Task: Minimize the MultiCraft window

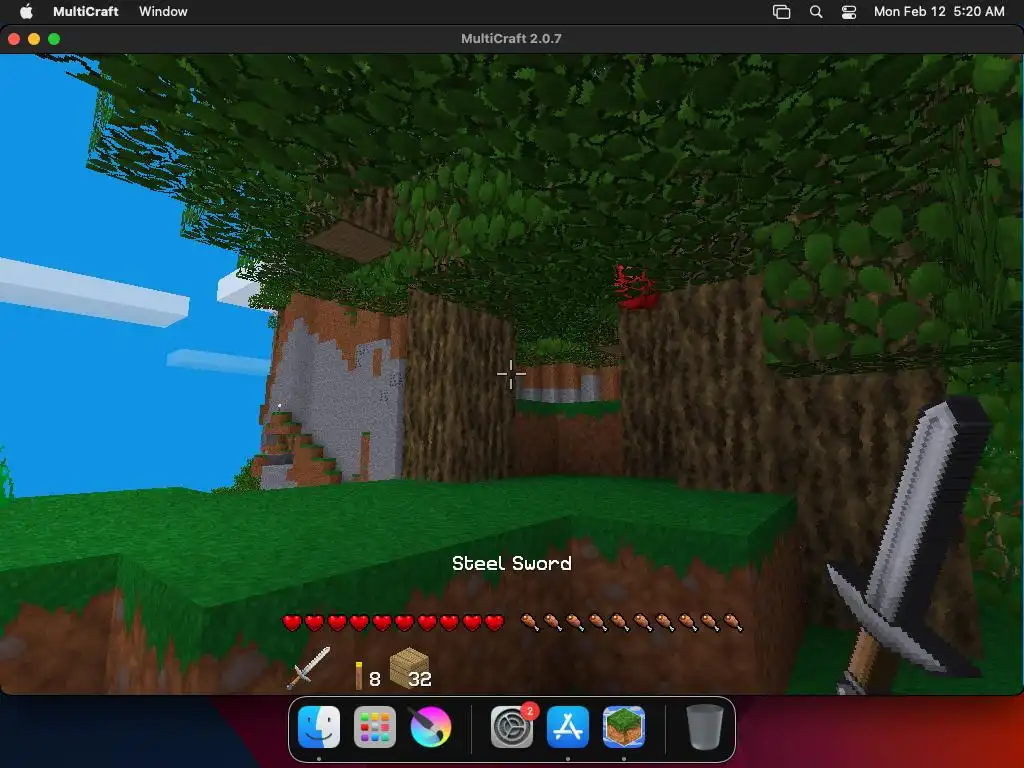Action: [34, 39]
